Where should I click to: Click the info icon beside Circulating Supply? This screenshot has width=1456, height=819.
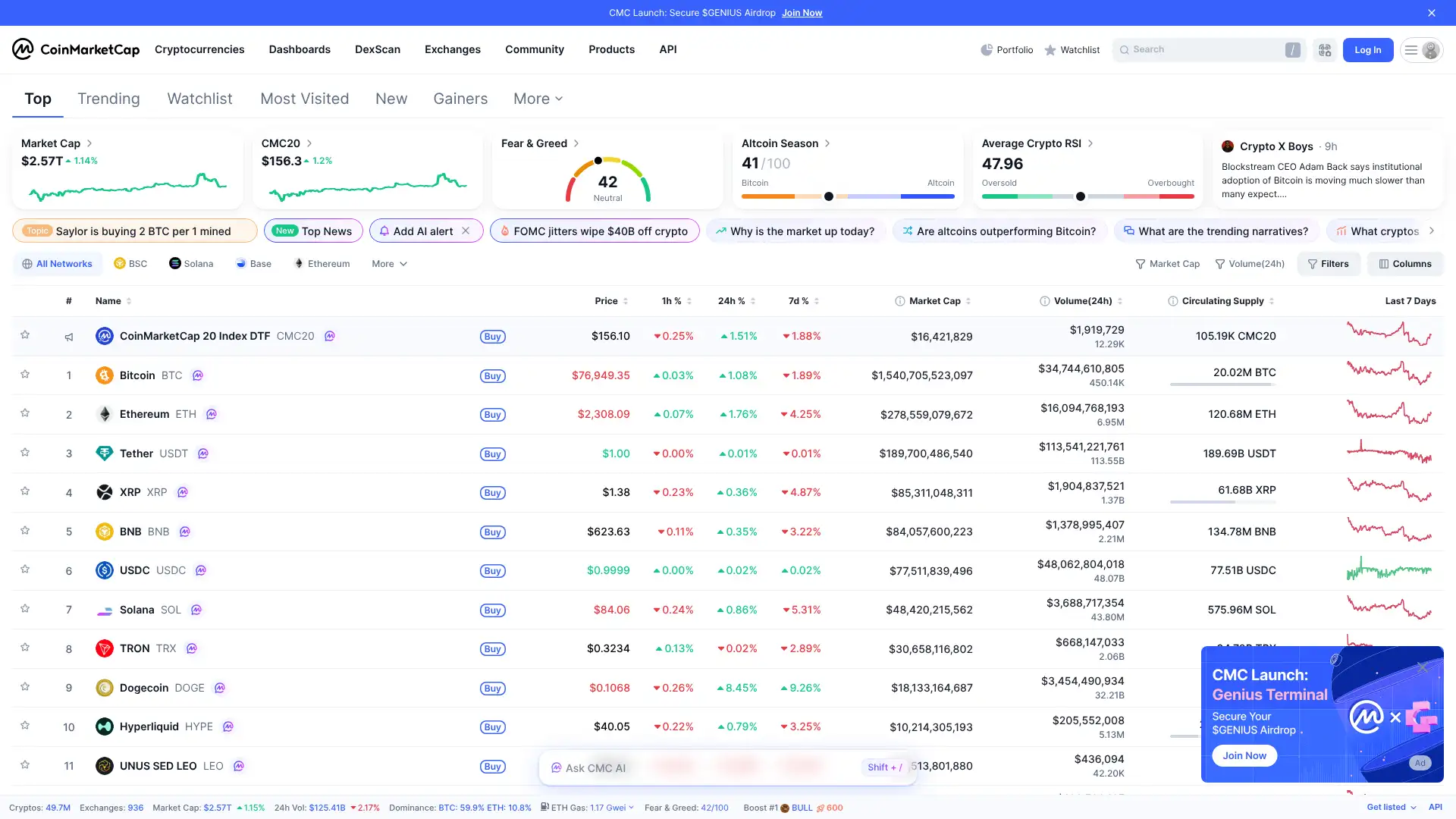[1173, 301]
